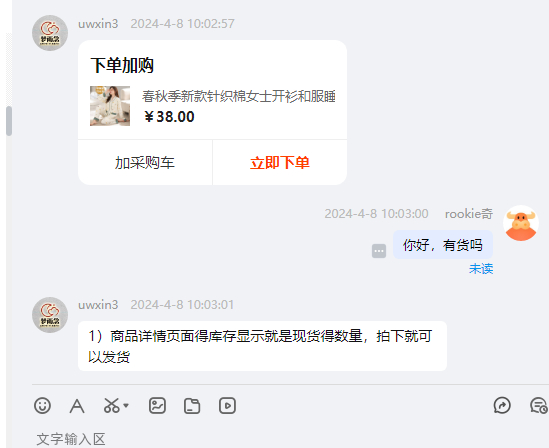Open font formatting (A) options
The height and width of the screenshot is (448, 549).
pyautogui.click(x=77, y=406)
